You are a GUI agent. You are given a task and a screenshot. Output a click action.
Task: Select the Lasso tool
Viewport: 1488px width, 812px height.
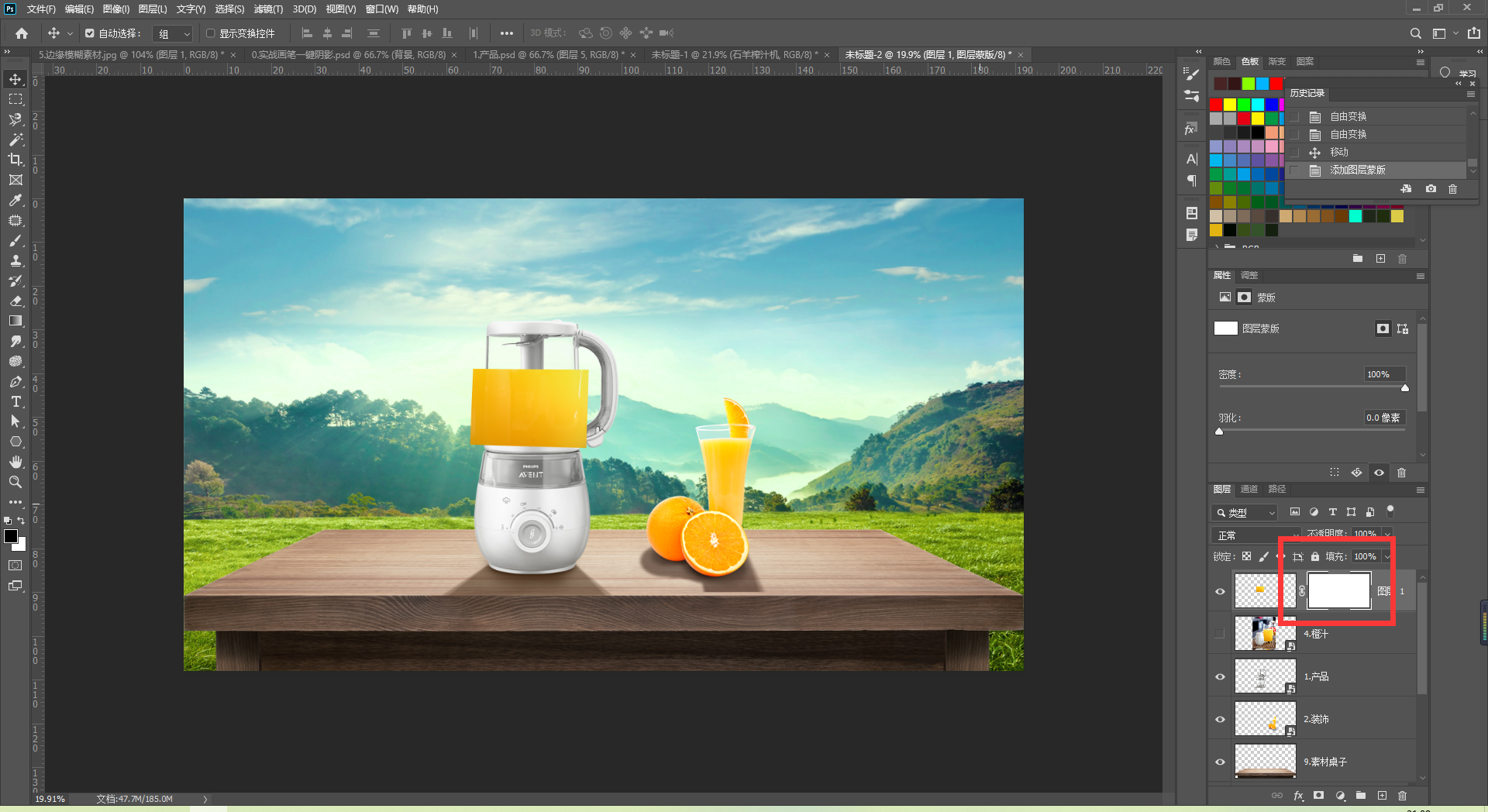pos(15,119)
